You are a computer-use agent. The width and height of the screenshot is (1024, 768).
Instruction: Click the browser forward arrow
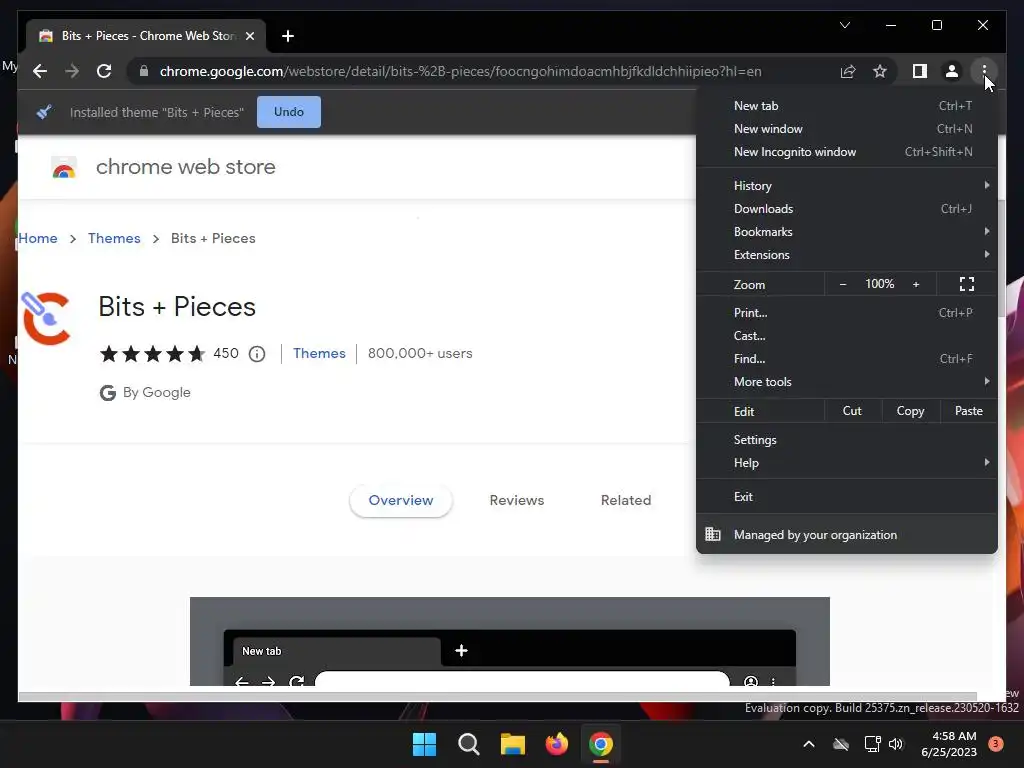(72, 71)
